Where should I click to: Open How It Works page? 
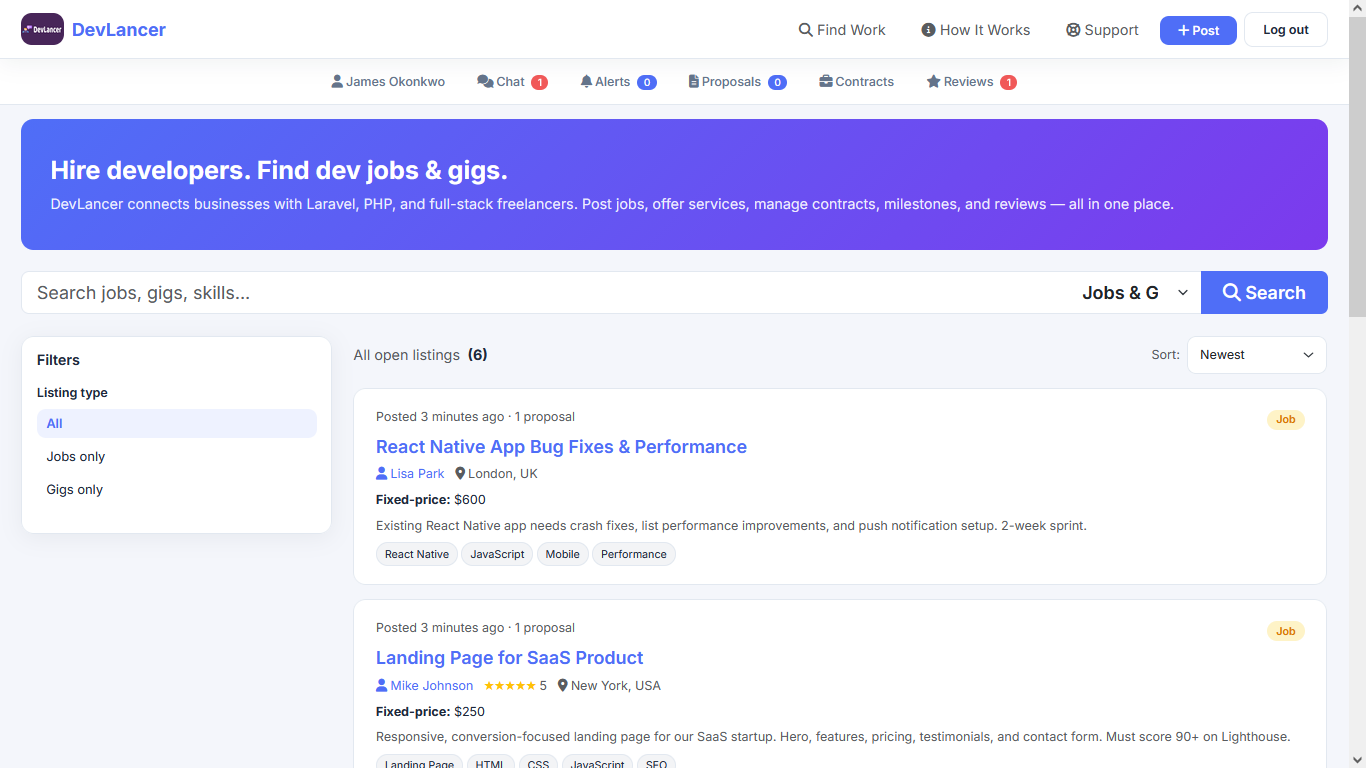click(975, 30)
